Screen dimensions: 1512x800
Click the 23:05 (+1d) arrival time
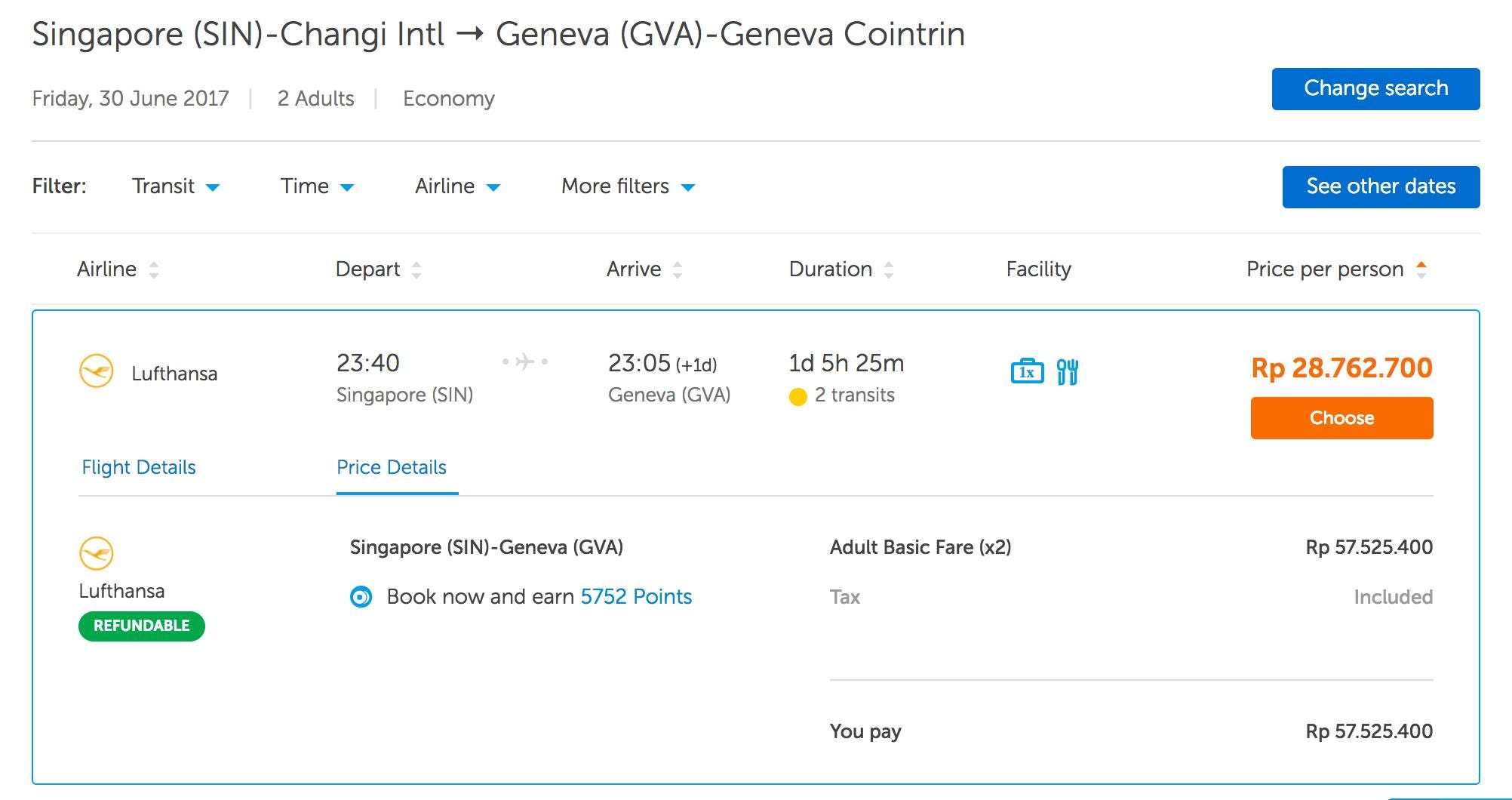click(662, 363)
